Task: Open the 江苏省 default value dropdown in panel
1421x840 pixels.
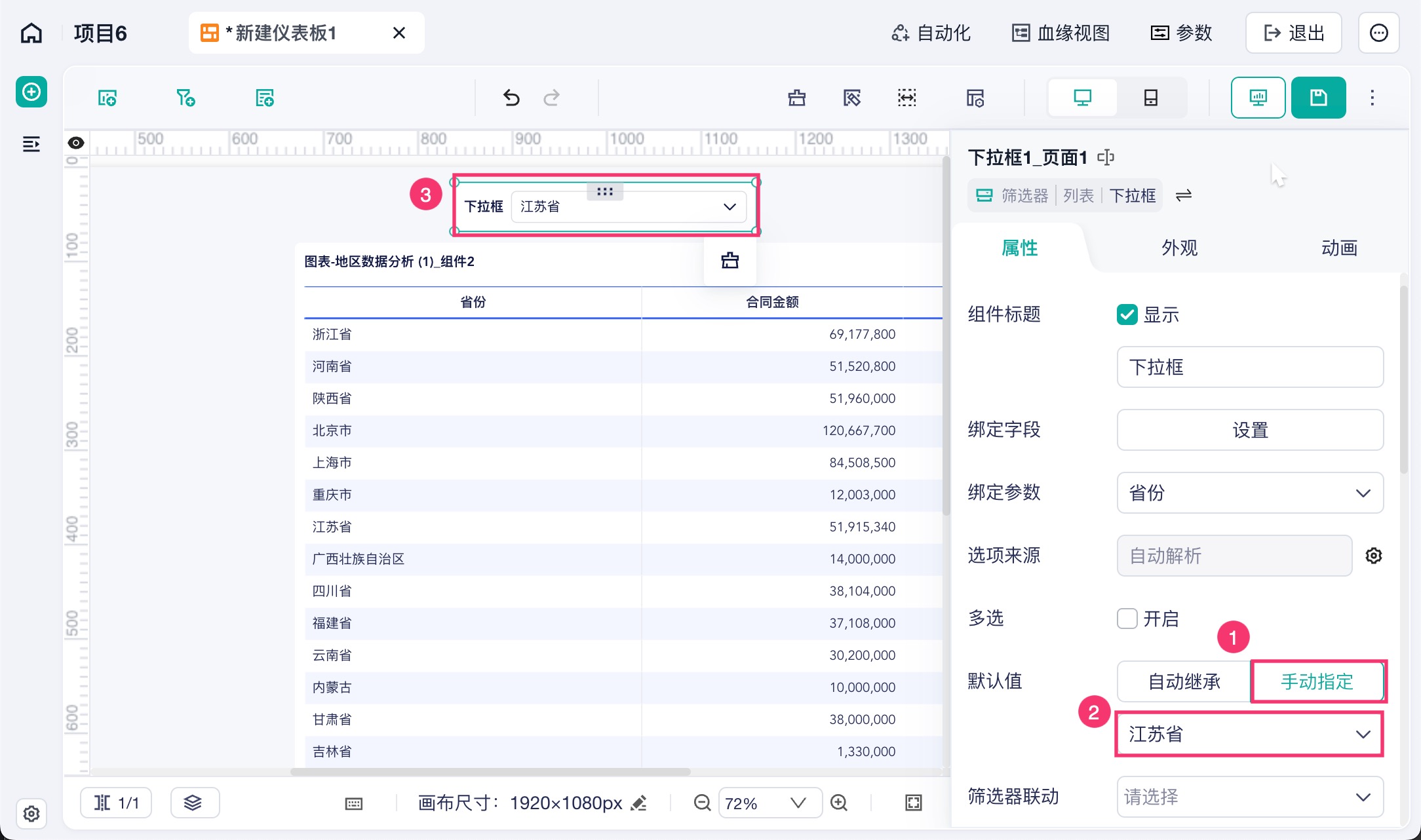Action: 1250,734
